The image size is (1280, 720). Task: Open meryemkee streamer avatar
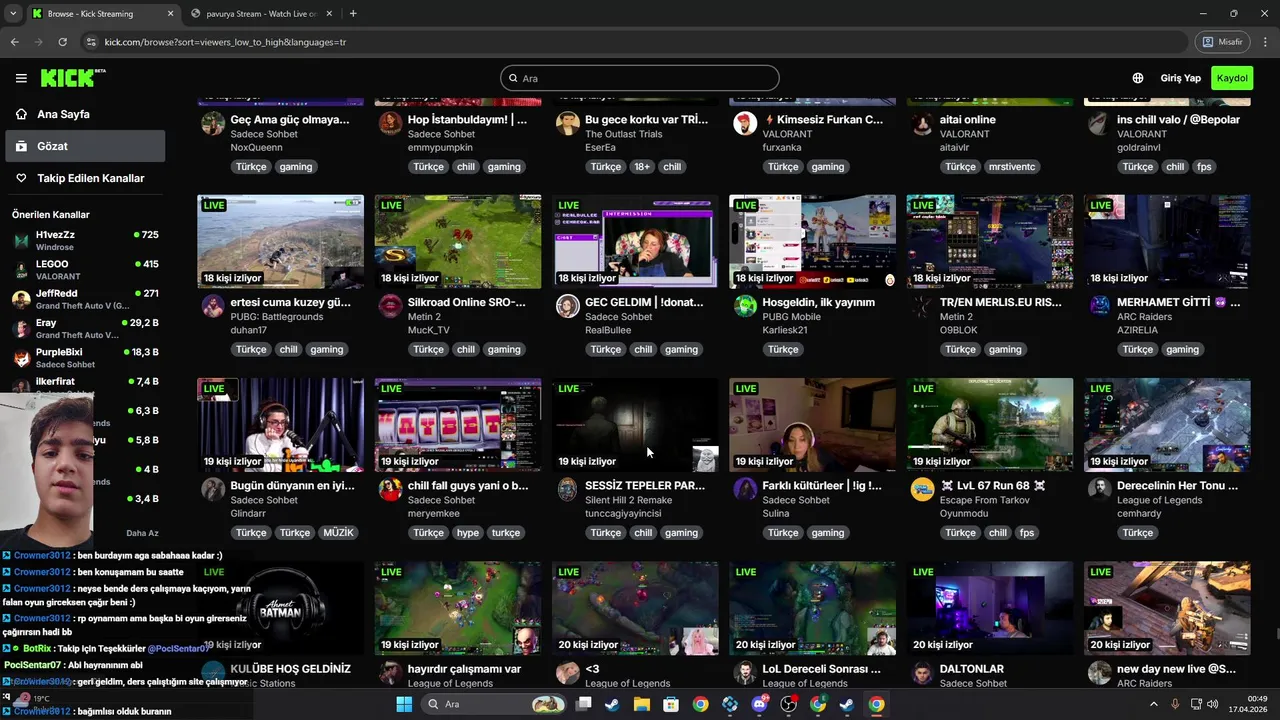click(x=390, y=489)
